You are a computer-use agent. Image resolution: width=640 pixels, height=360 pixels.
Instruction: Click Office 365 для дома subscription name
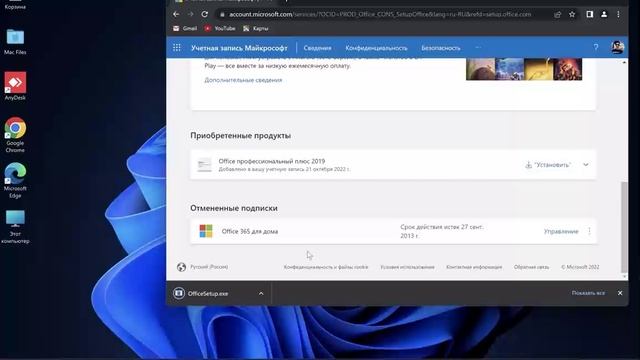(250, 231)
